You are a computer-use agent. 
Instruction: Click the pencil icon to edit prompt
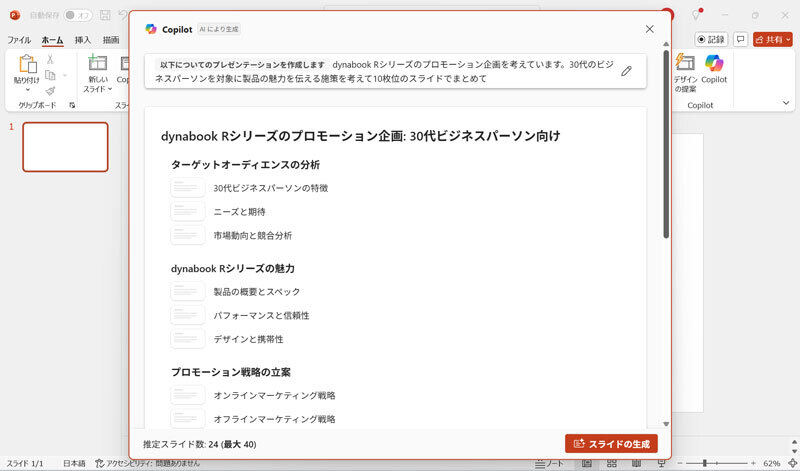pyautogui.click(x=627, y=71)
